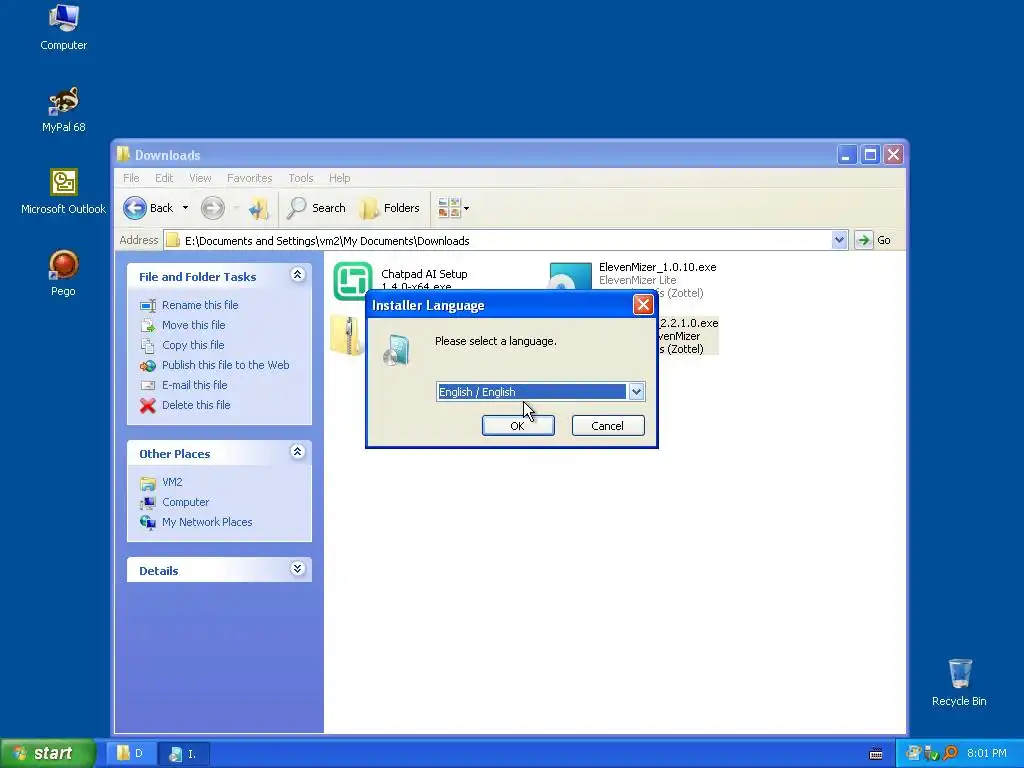This screenshot has height=768, width=1024.
Task: Click the clock showing 8:01 PM
Action: 987,754
